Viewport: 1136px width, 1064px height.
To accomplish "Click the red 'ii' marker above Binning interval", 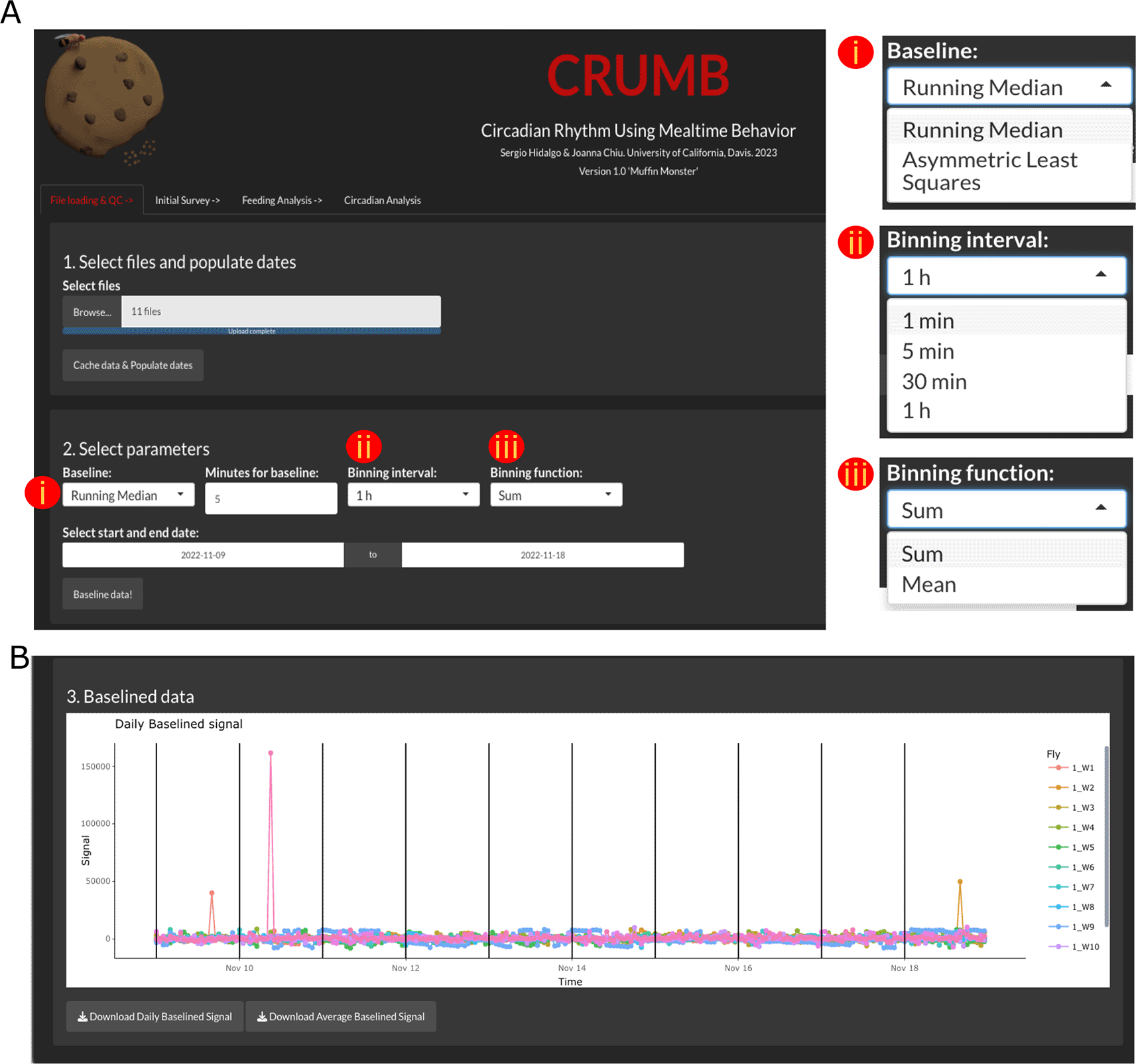I will pyautogui.click(x=363, y=447).
